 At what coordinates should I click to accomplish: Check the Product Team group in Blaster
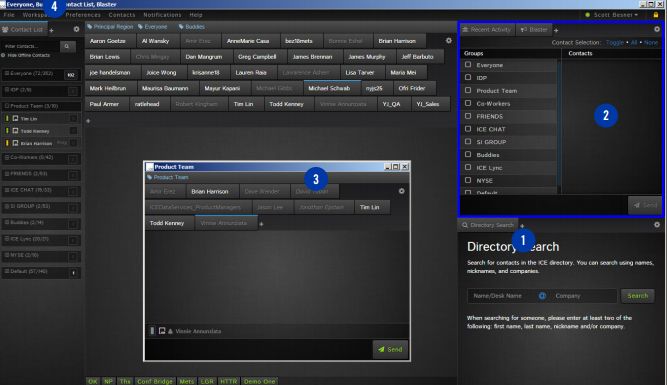pos(468,90)
